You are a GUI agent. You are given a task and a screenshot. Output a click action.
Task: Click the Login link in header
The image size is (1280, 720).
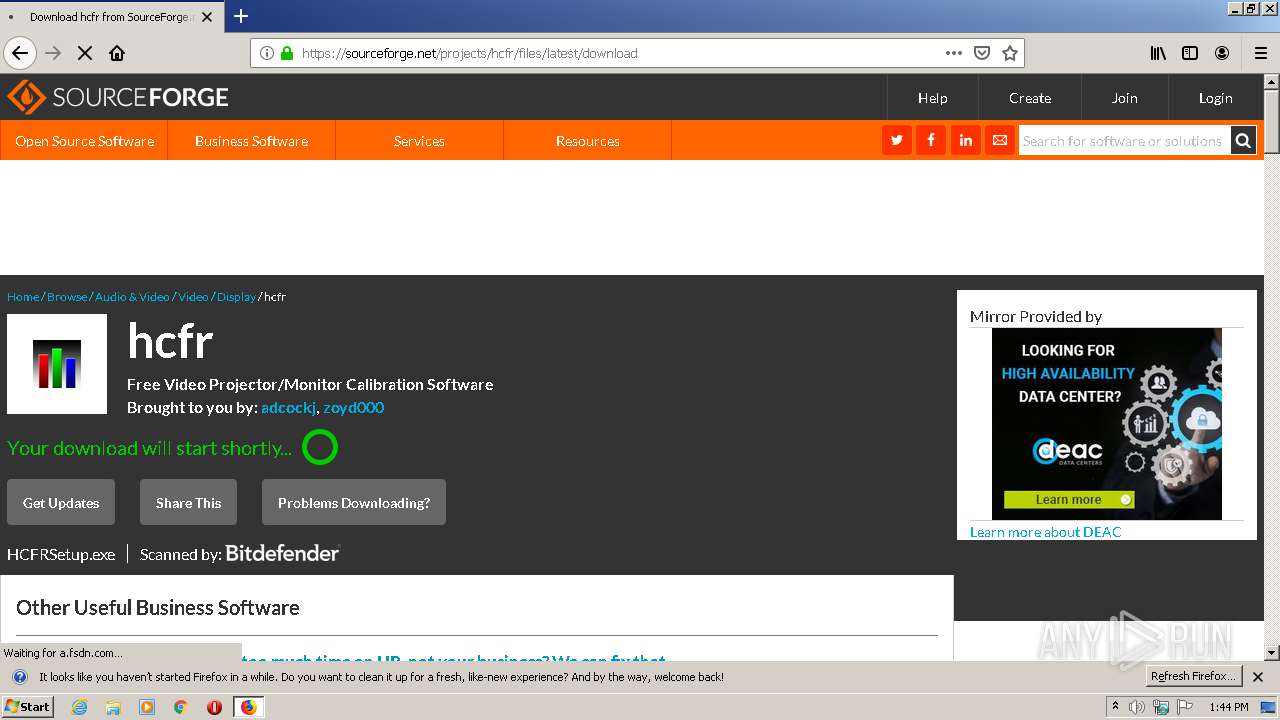(1216, 98)
